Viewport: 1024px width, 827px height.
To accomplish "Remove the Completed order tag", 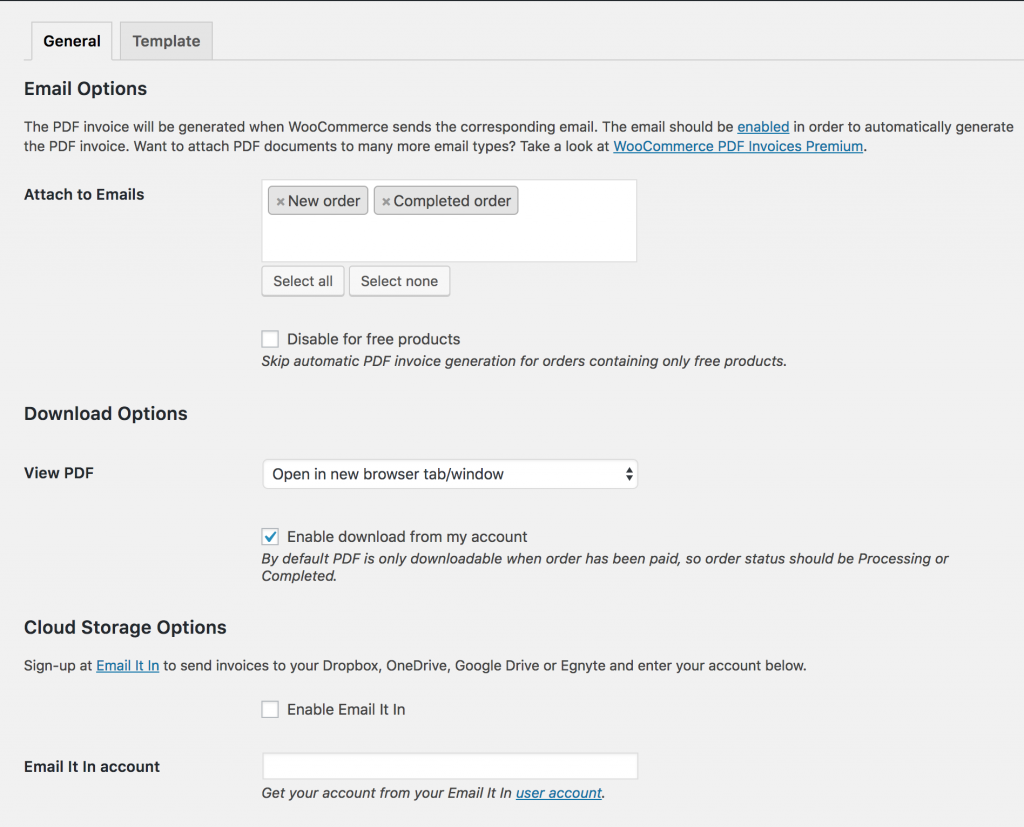I will (x=386, y=202).
